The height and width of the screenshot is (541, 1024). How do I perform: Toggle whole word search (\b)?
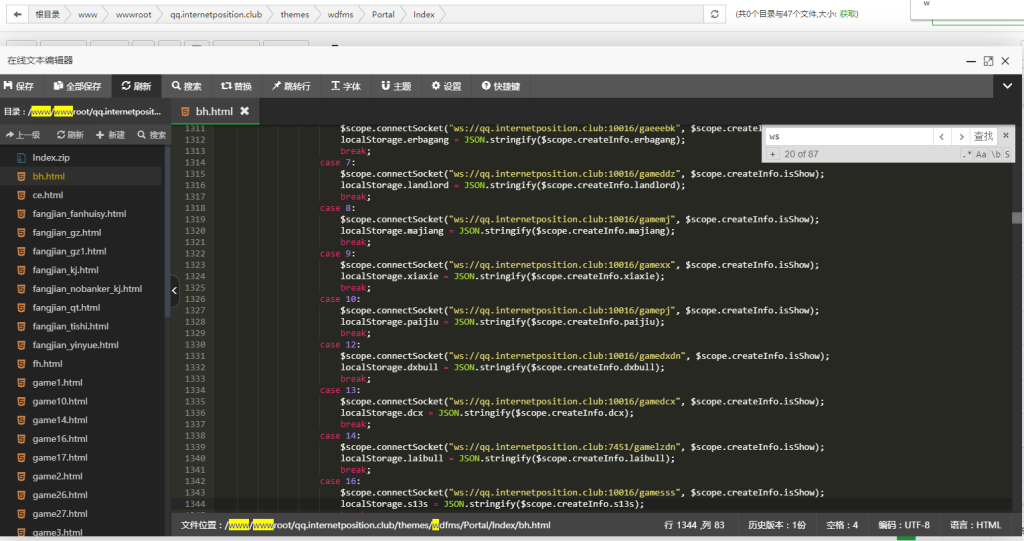[995, 154]
